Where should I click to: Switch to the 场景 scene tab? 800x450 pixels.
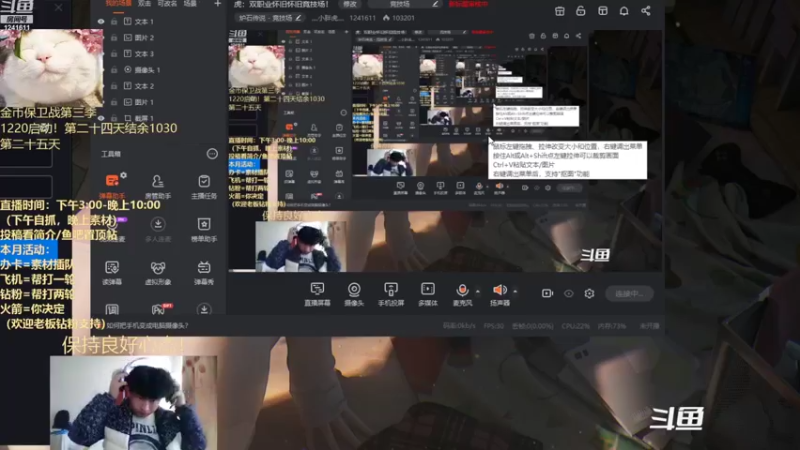[190, 3]
